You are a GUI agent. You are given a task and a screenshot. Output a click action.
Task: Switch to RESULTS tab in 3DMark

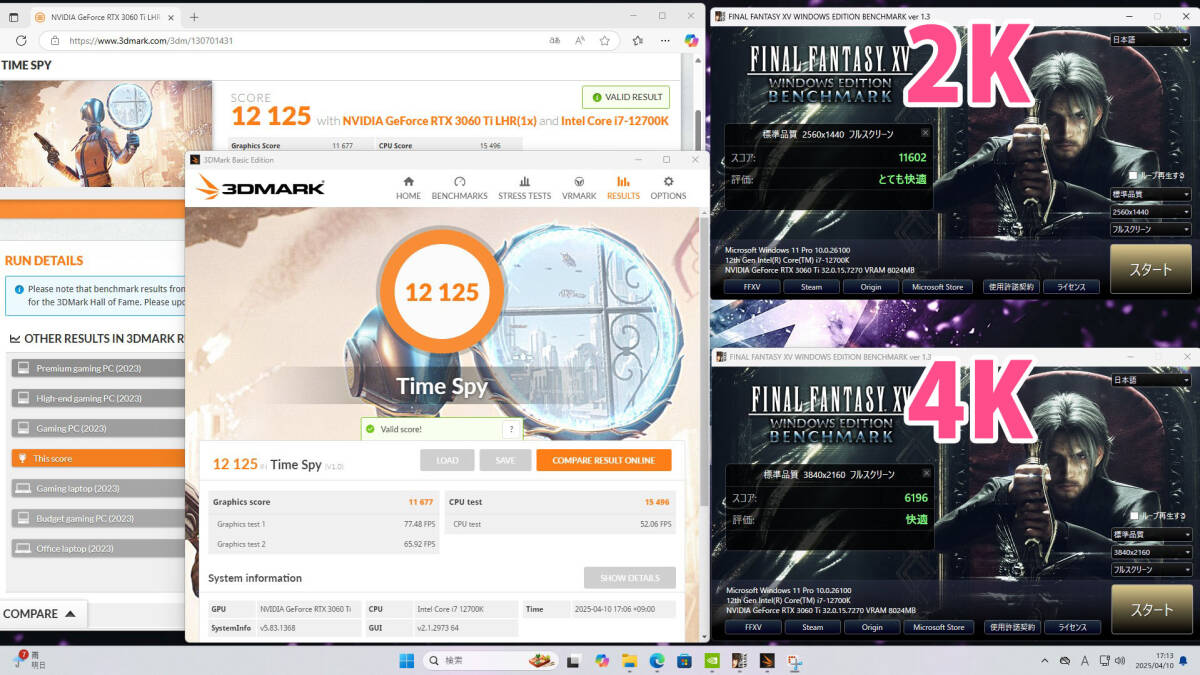click(623, 188)
